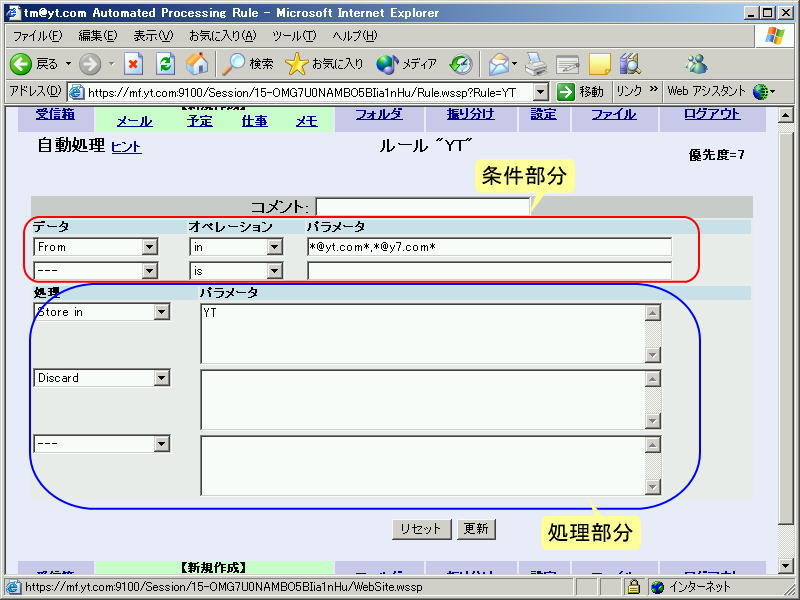800x600 pixels.
Task: Open the ツール menu in menu bar
Action: [x=294, y=36]
